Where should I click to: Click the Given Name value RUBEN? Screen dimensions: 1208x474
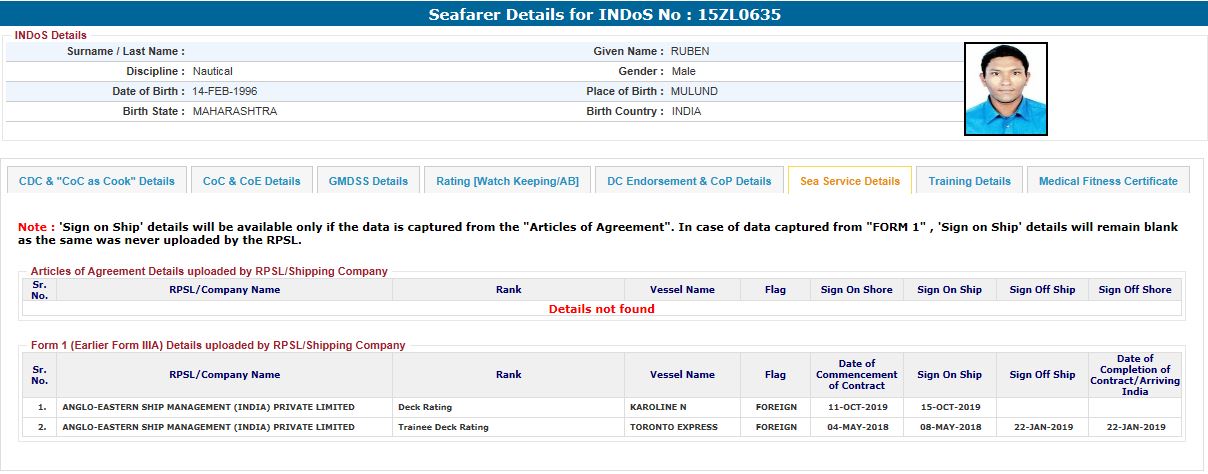pos(689,51)
